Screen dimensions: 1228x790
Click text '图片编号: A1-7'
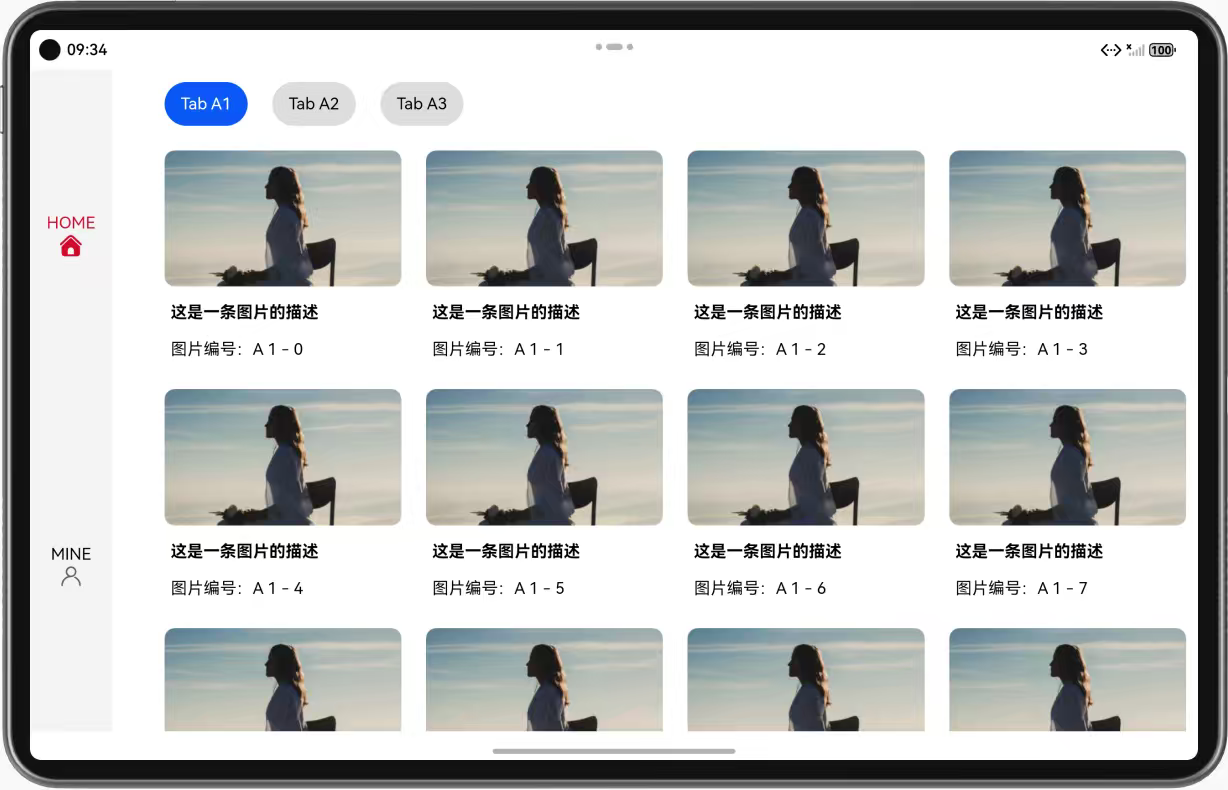(x=1022, y=588)
